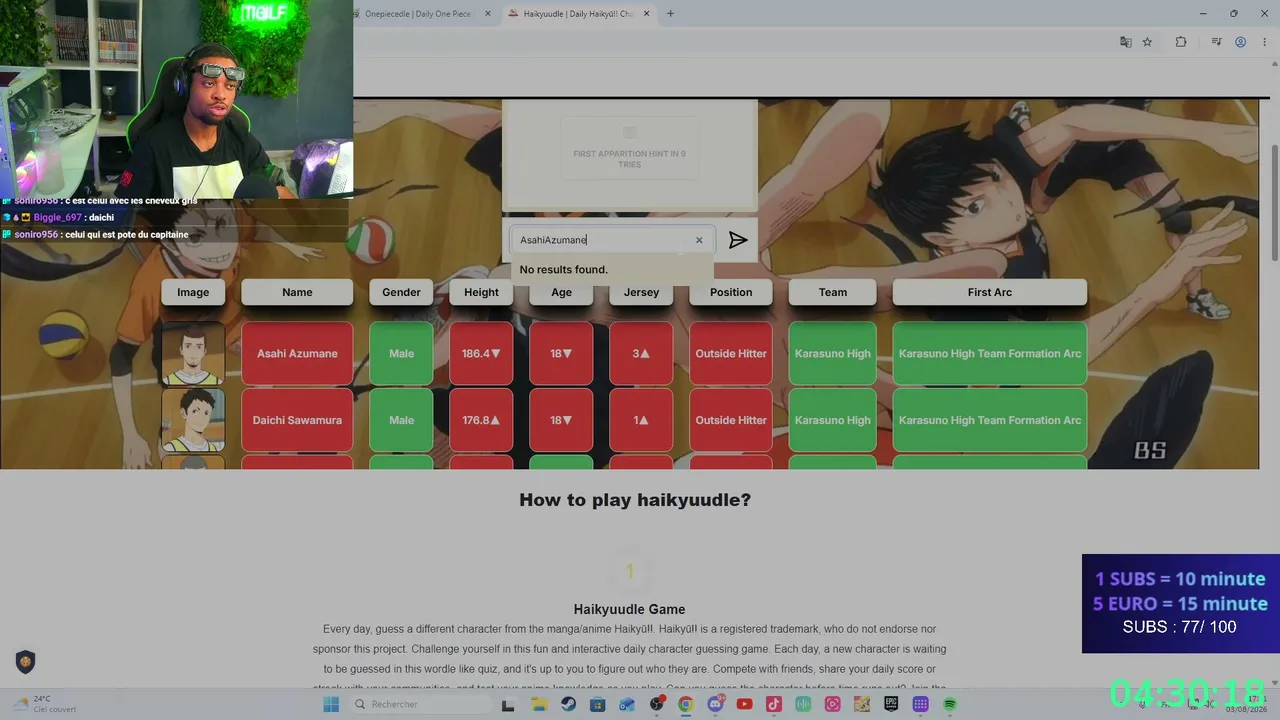Viewport: 1280px width, 720px height.
Task: Click the Jersey column header
Action: (x=641, y=292)
